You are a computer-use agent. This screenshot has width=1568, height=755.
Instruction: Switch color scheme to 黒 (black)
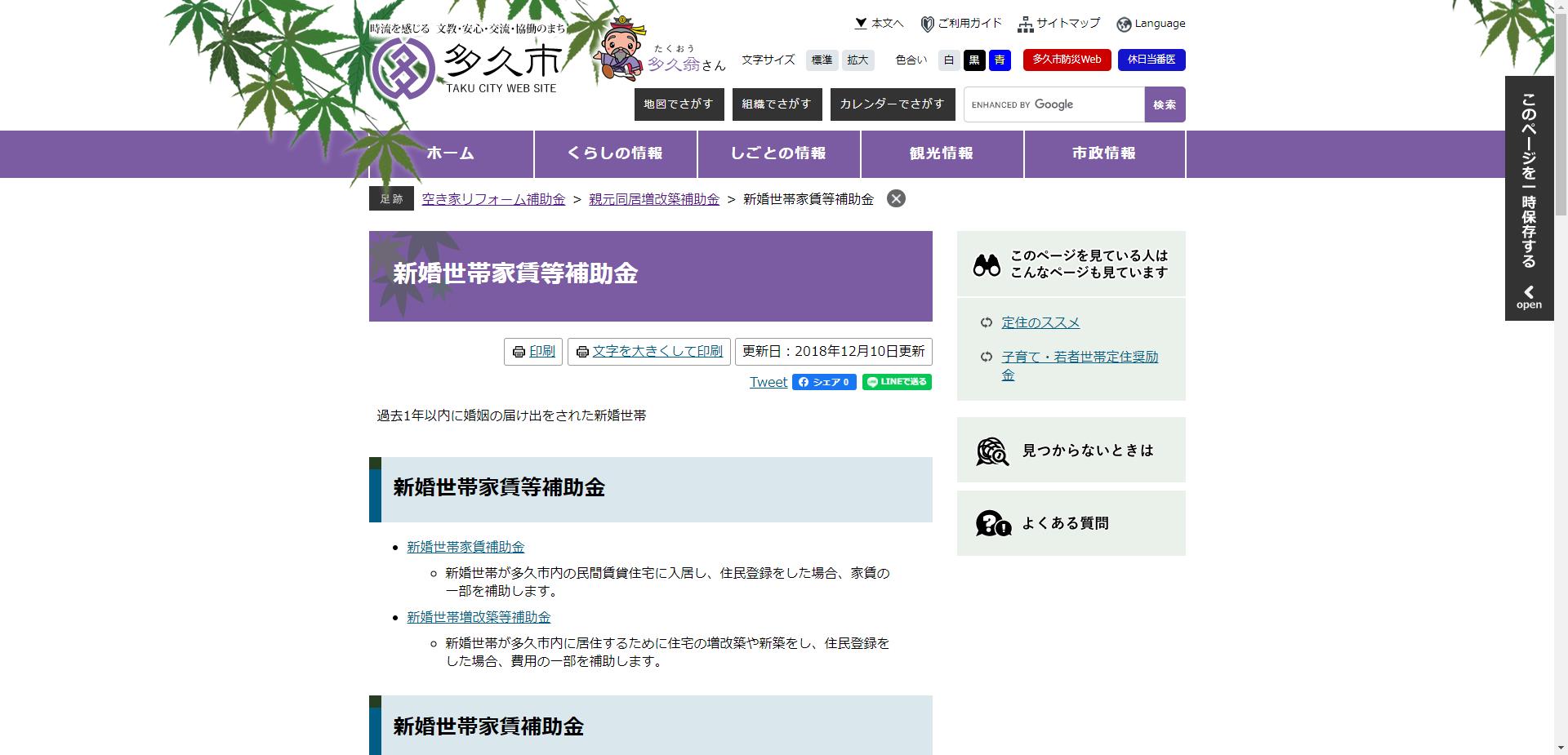pyautogui.click(x=973, y=60)
